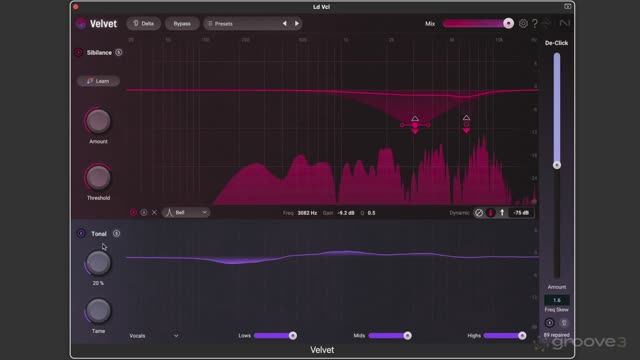Click the Q 0.5 value
This screenshot has width=640, height=360.
[x=371, y=213]
